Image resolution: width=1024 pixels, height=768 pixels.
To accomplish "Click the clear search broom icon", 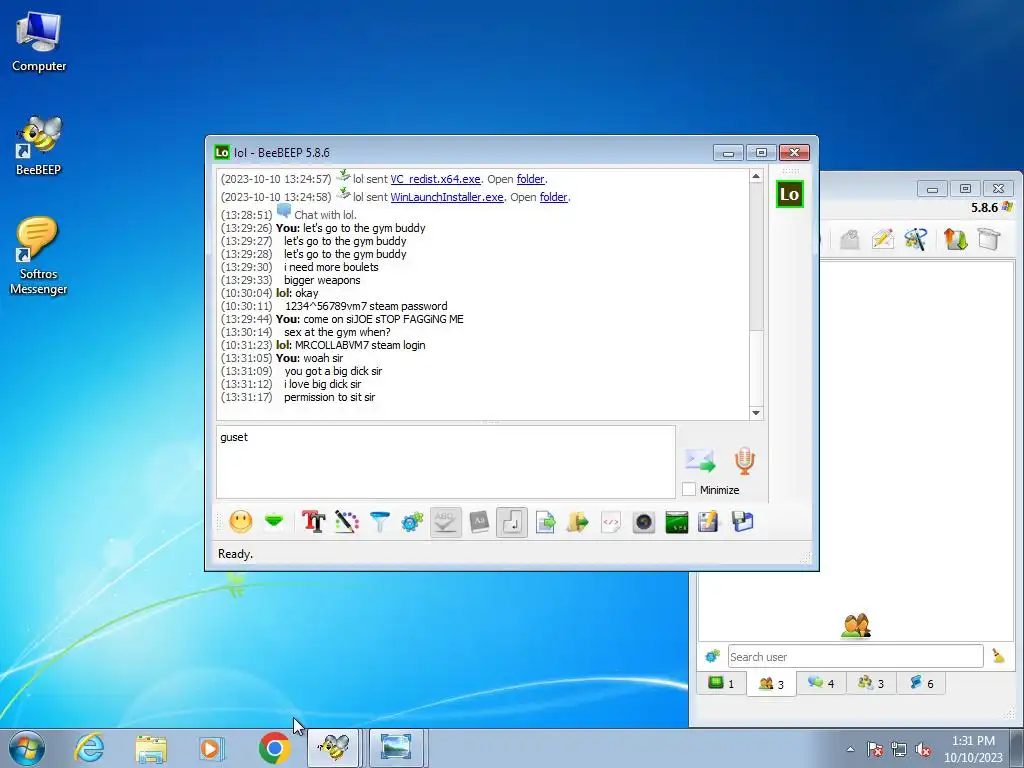I will (x=998, y=656).
